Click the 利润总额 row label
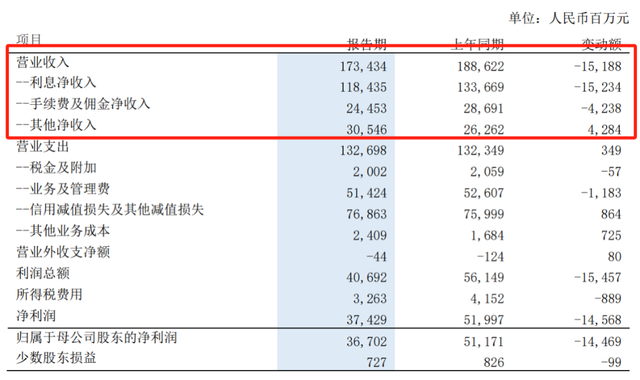Screen dimensions: 640x380 (x=42, y=273)
